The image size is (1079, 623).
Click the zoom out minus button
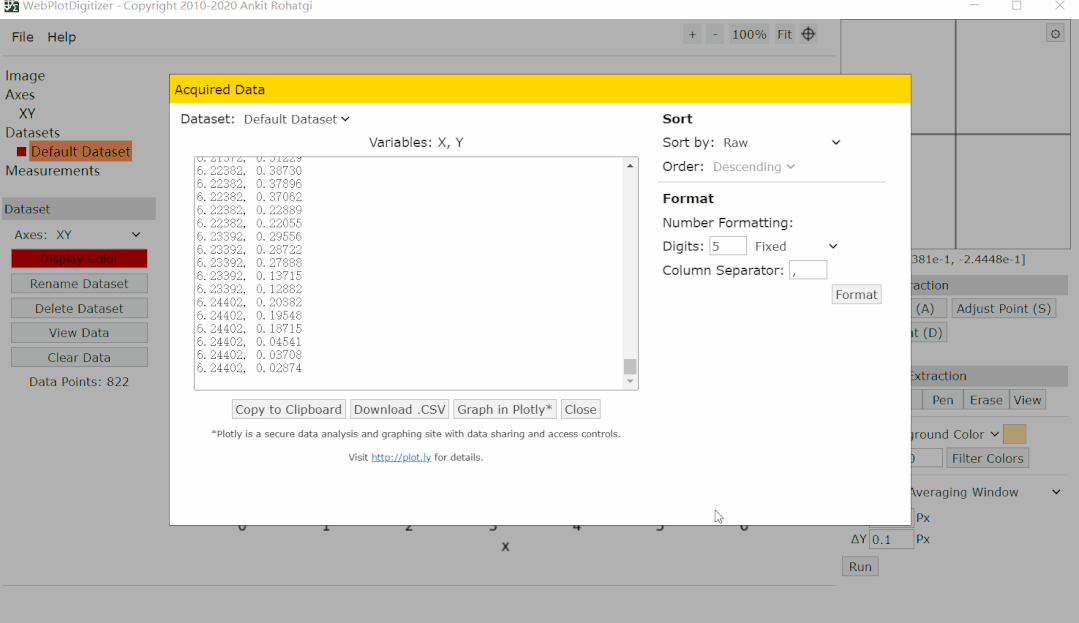(x=715, y=35)
